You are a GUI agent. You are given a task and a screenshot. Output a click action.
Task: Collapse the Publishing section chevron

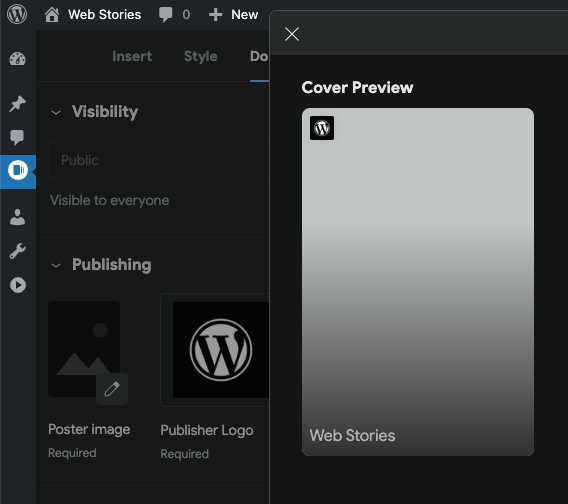coord(56,266)
